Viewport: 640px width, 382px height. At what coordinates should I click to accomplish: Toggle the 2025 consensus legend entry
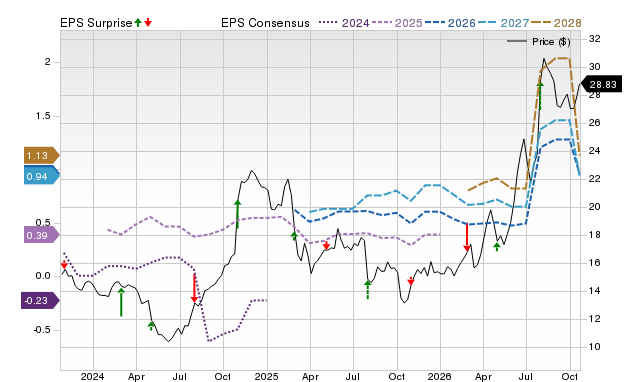pyautogui.click(x=397, y=23)
